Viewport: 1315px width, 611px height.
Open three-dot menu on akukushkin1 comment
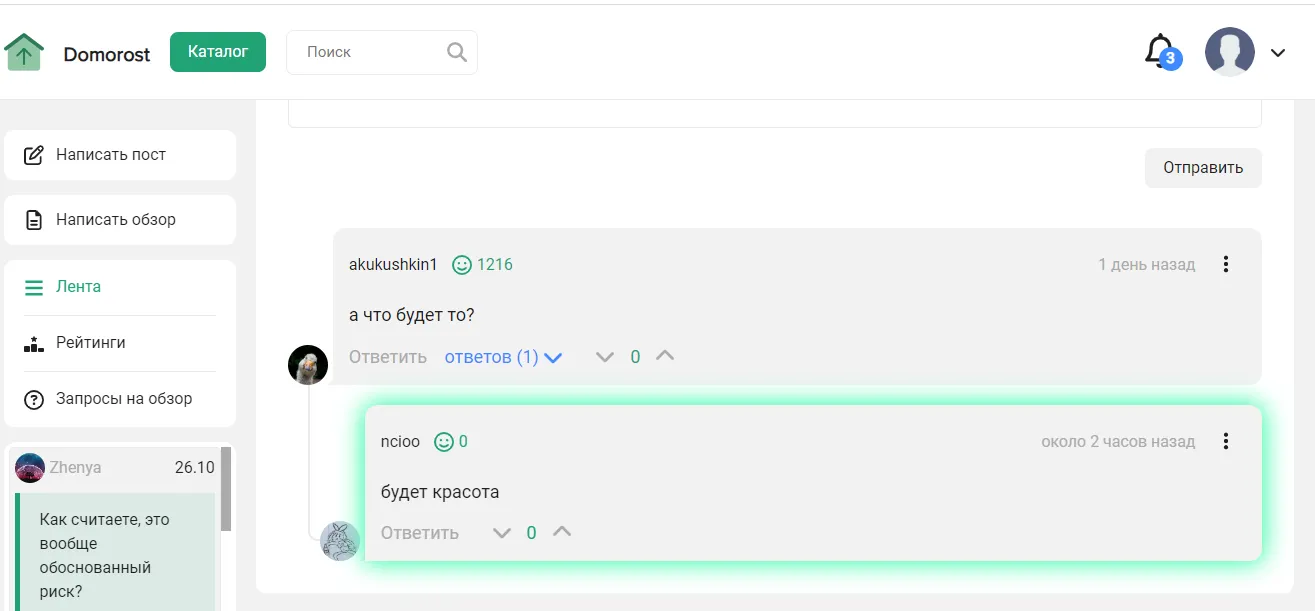point(1226,265)
